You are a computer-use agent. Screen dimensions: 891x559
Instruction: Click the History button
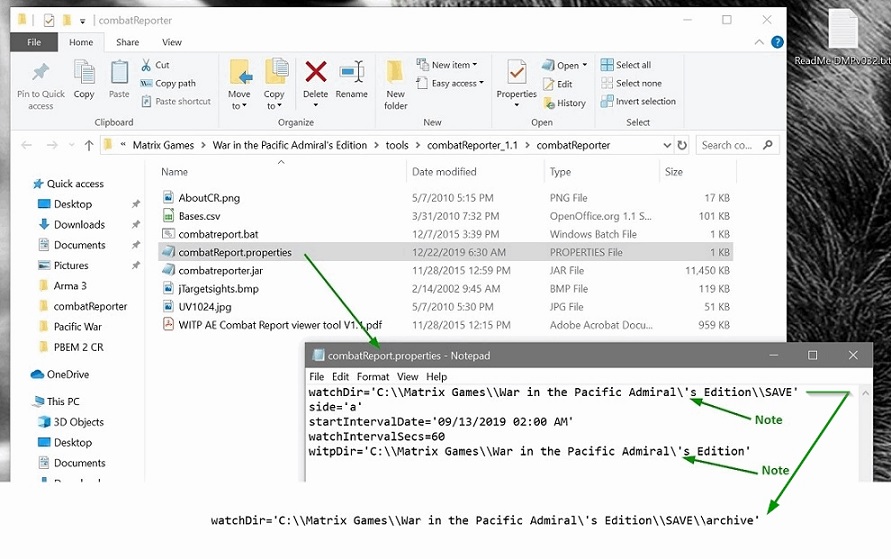tap(564, 103)
